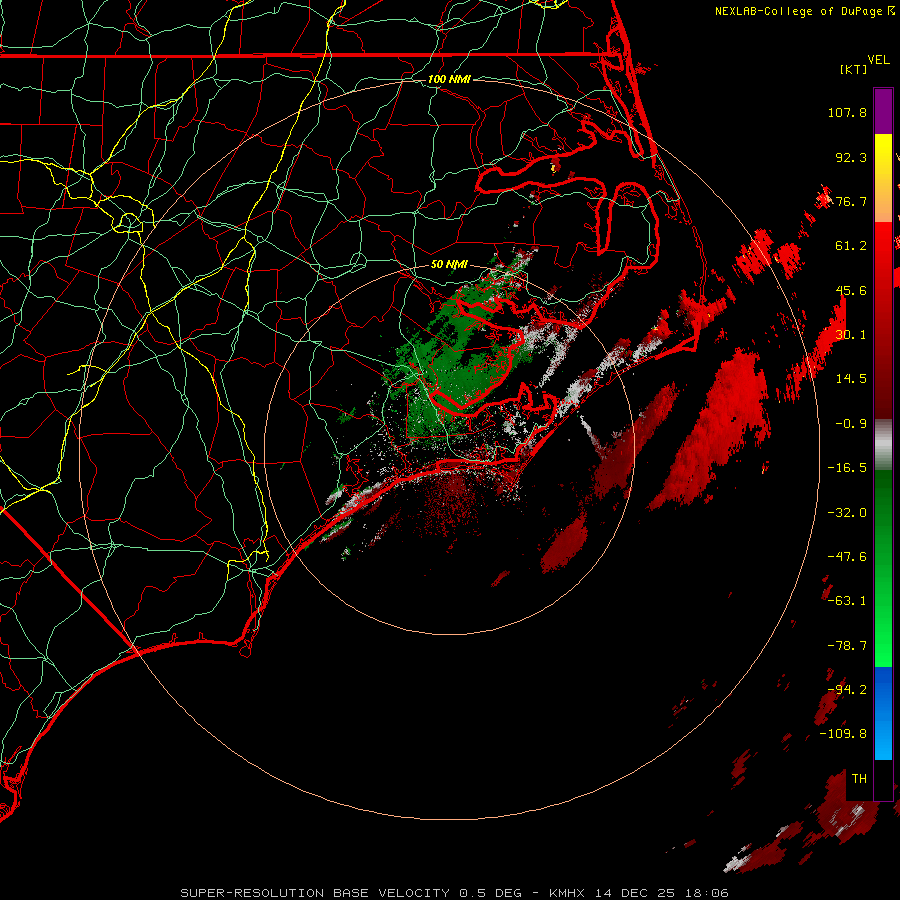The height and width of the screenshot is (900, 900).
Task: Click the purple segment of the color bar
Action: pos(883,111)
